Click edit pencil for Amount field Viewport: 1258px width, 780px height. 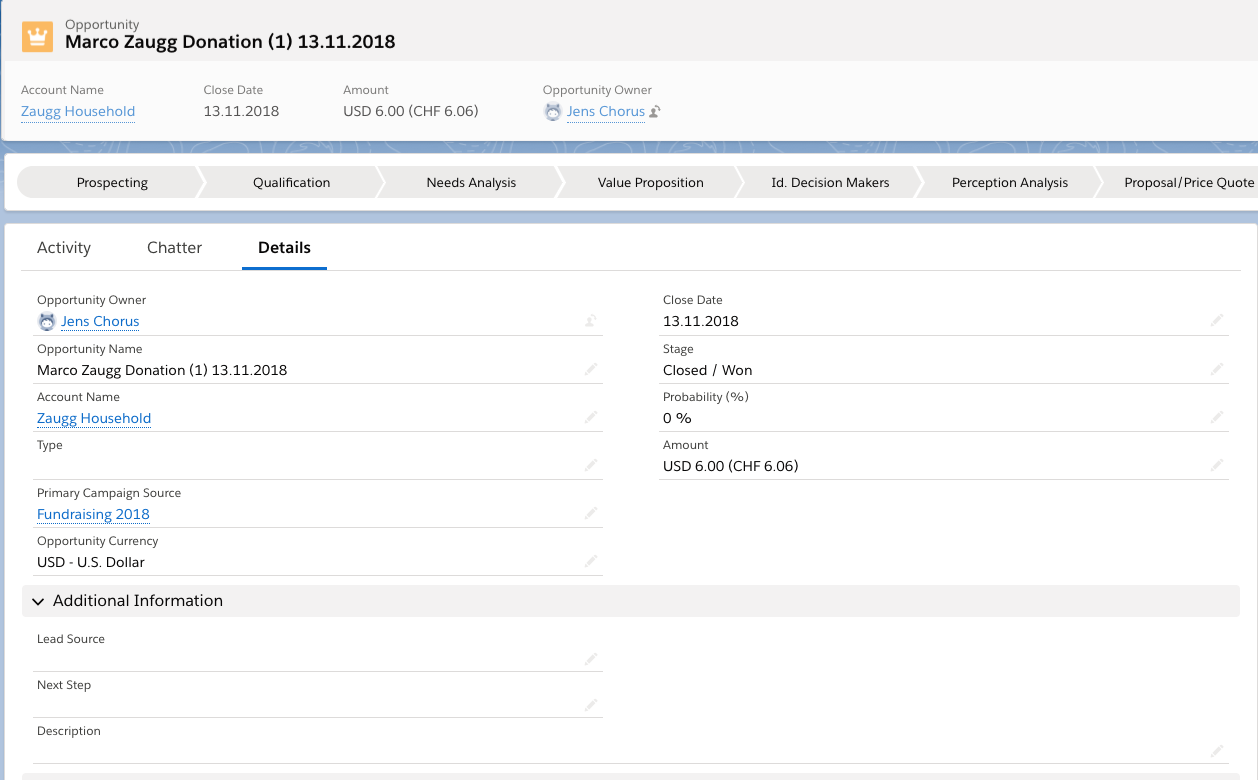click(x=1217, y=466)
